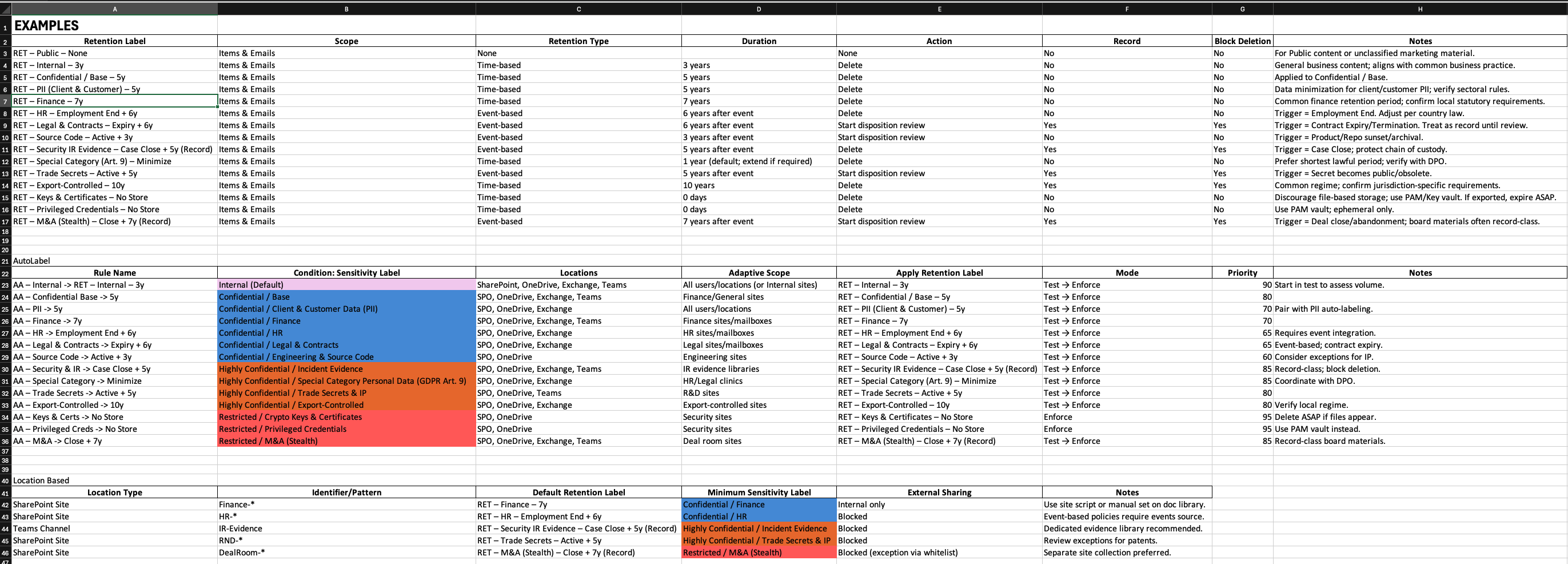Click the 'RET – Public – None' cell

pos(114,54)
